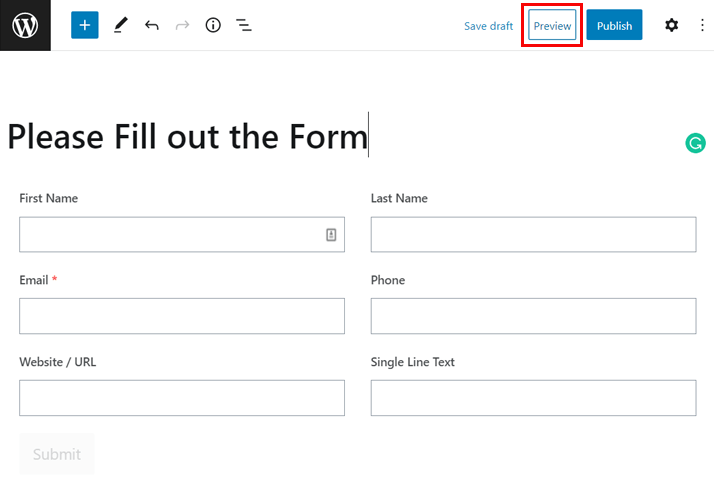Focus the Last Name text box

point(533,235)
